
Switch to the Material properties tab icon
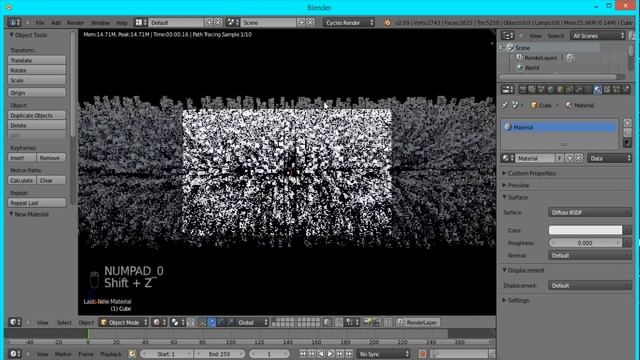tap(598, 89)
